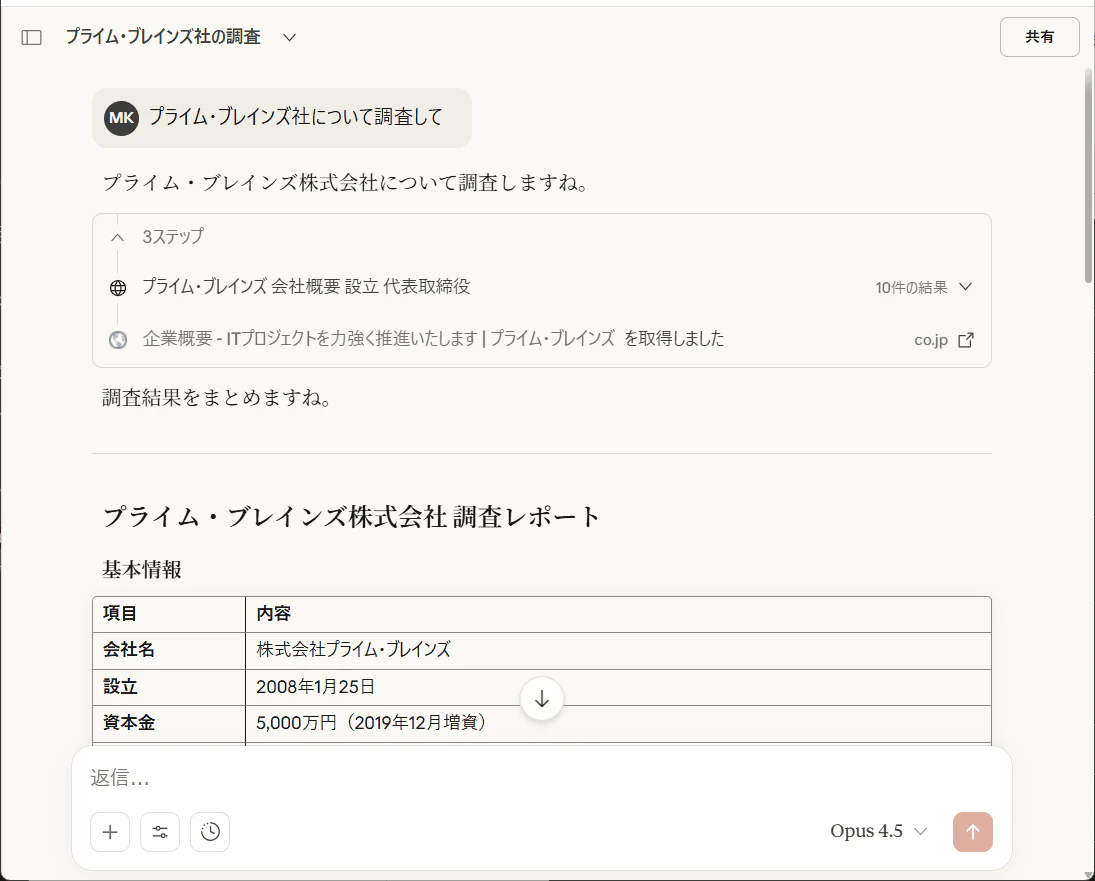1095x881 pixels.
Task: Open the Opus 4.5 model selector
Action: coord(878,831)
